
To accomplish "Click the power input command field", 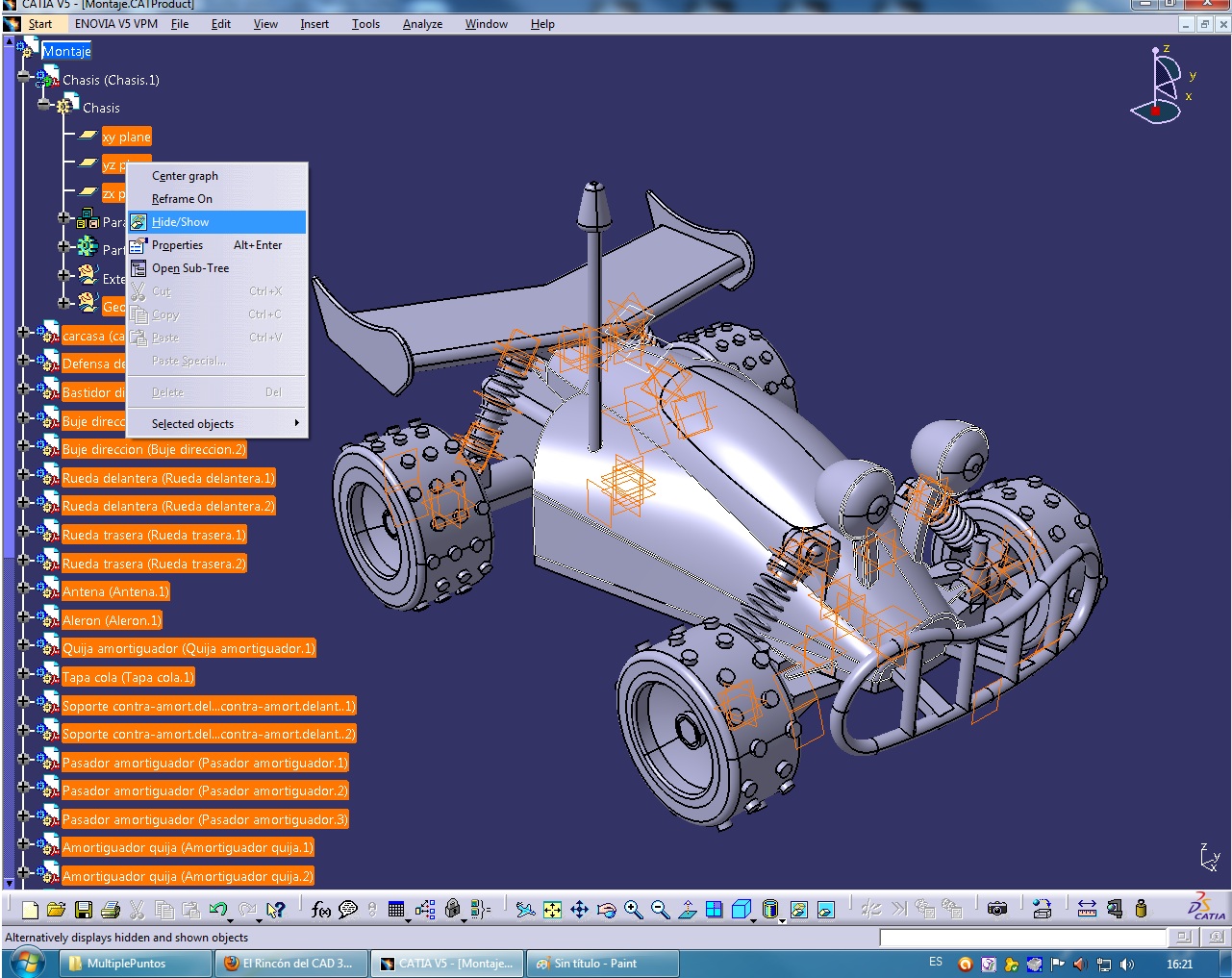I will 1023,937.
